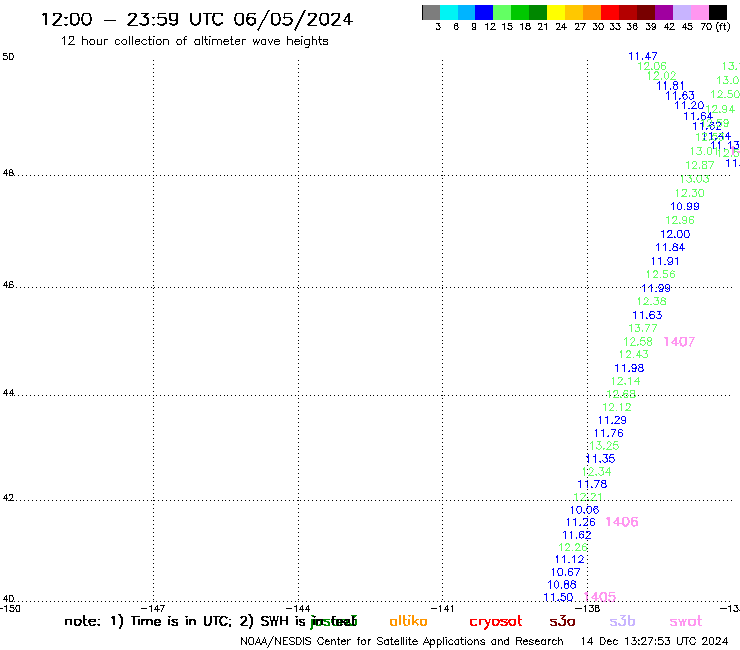Image resolution: width=740 pixels, height=650 pixels.
Task: Click the '24' color scale label
Action: (x=561, y=27)
